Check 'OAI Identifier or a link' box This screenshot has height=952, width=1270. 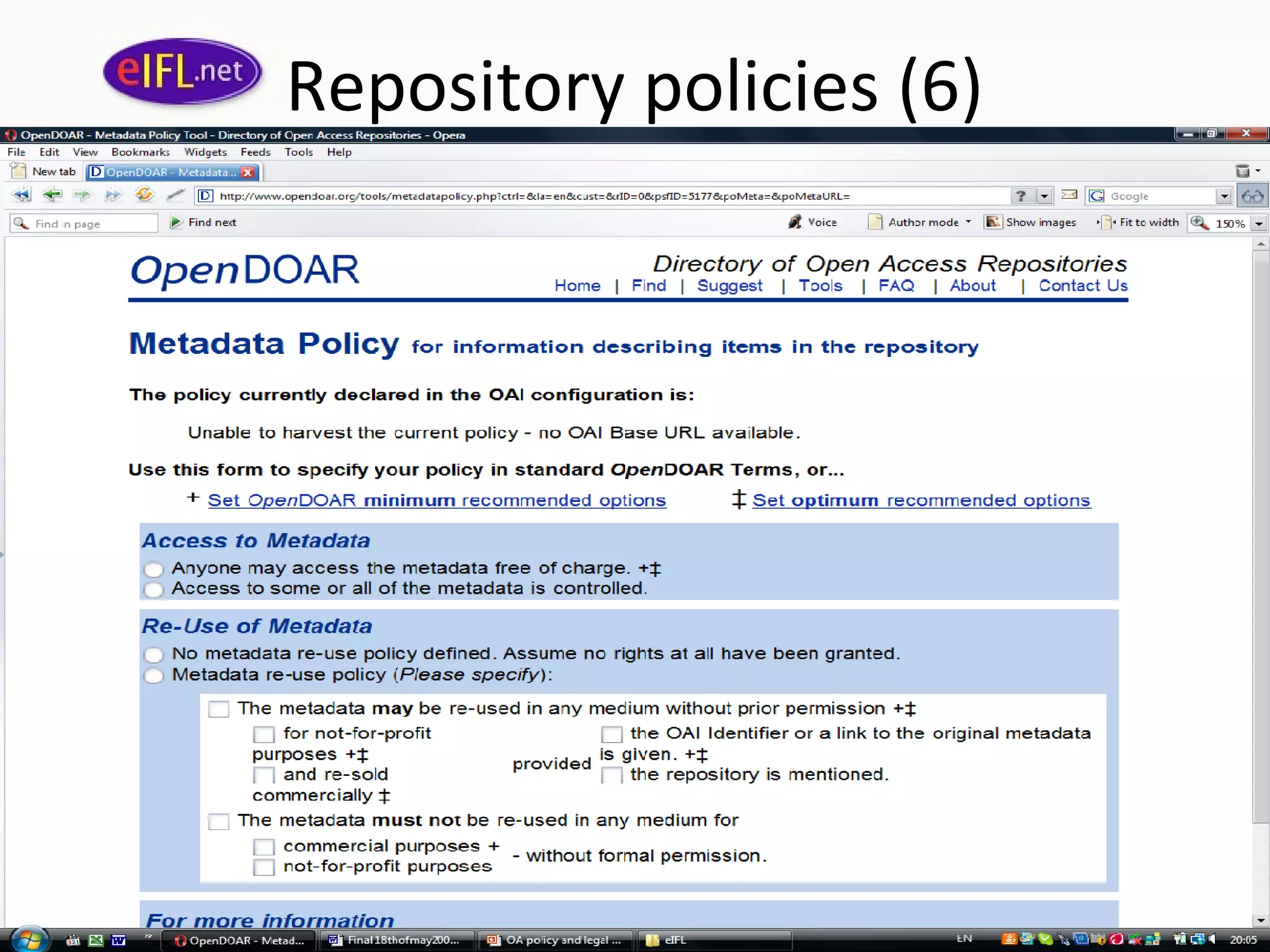coord(611,734)
